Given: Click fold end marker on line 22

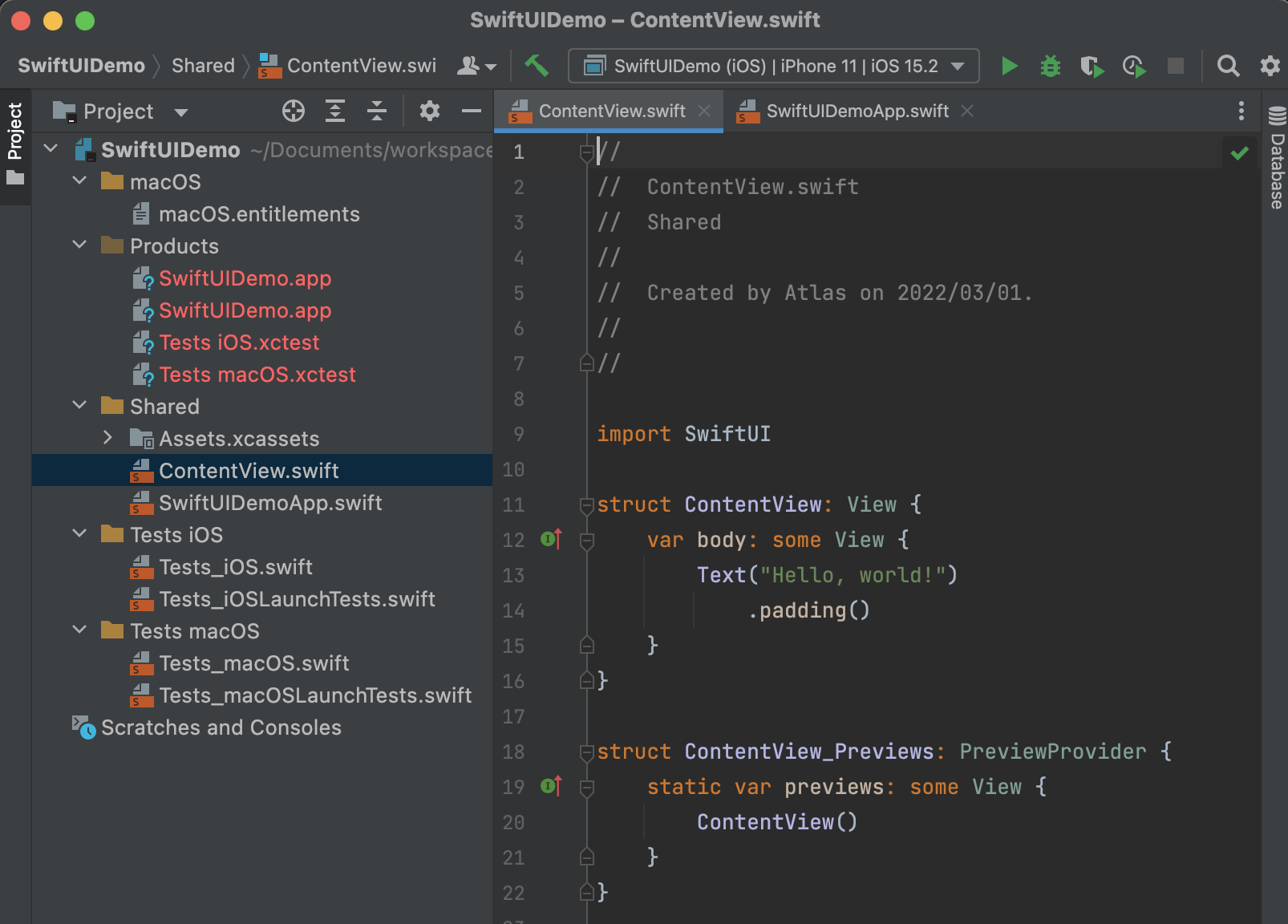Looking at the screenshot, I should [x=586, y=893].
